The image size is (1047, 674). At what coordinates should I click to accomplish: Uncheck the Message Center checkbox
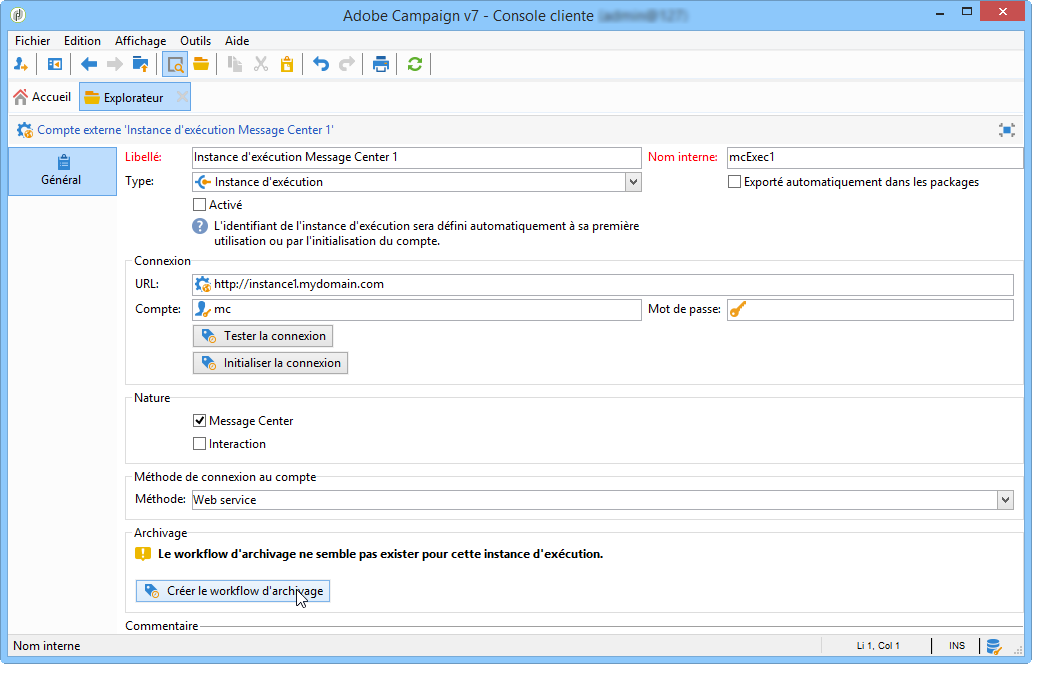tap(199, 421)
